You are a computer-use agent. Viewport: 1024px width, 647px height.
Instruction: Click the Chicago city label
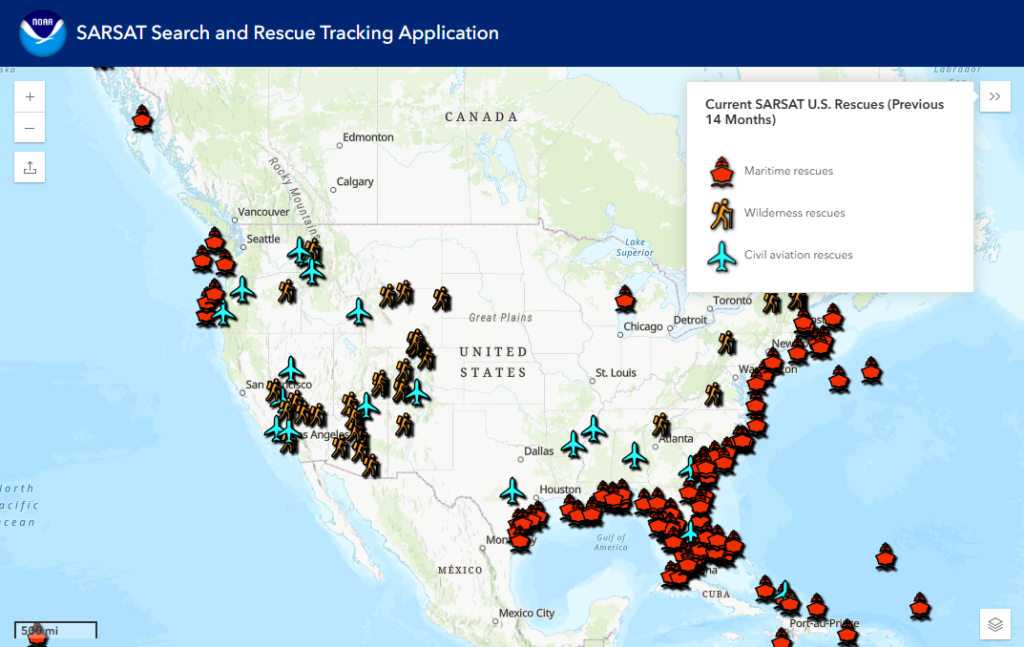click(643, 326)
